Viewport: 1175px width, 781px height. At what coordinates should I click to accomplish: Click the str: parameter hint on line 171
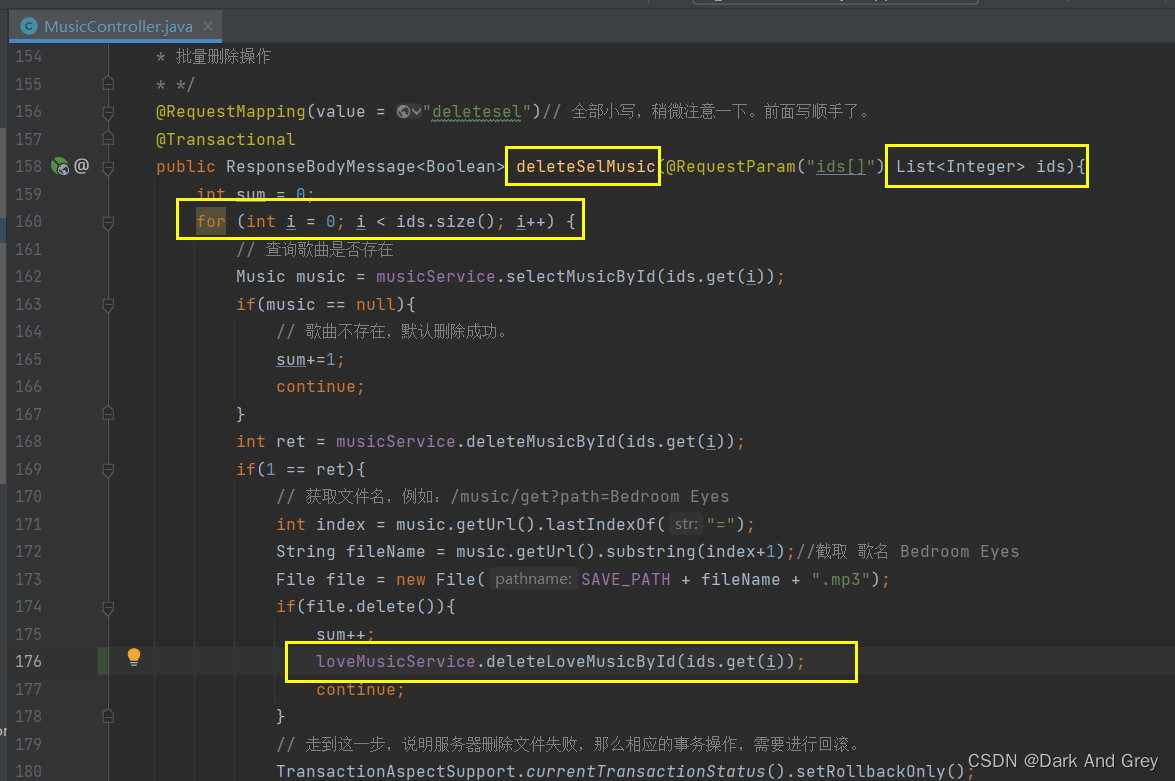(x=686, y=524)
